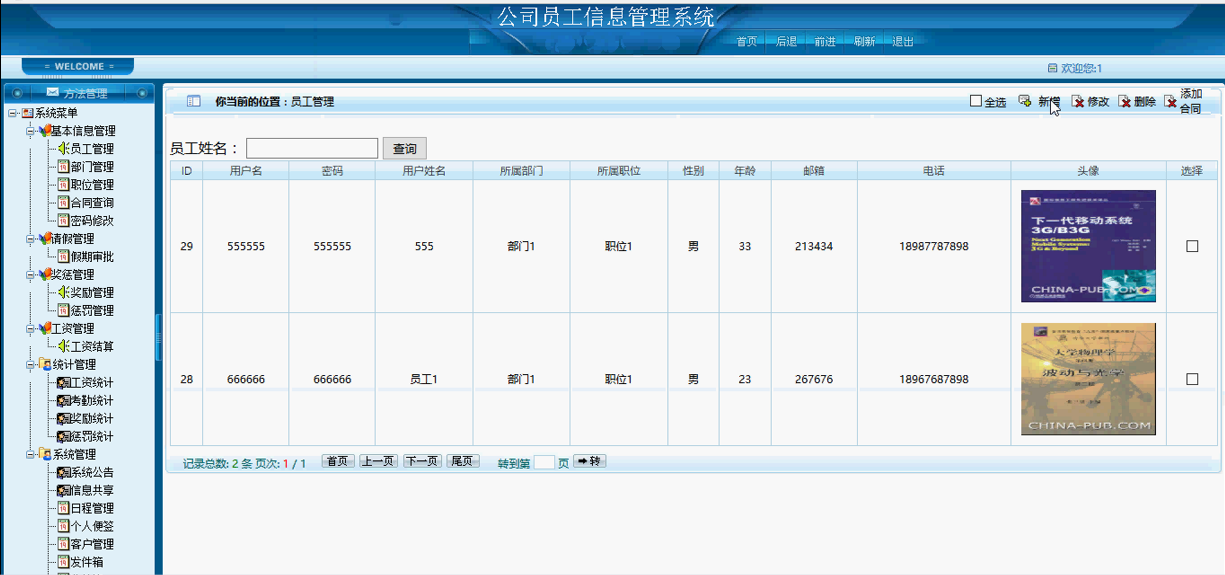This screenshot has width=1225, height=575.
Task: Click the 邮箱 column header
Action: coord(814,171)
